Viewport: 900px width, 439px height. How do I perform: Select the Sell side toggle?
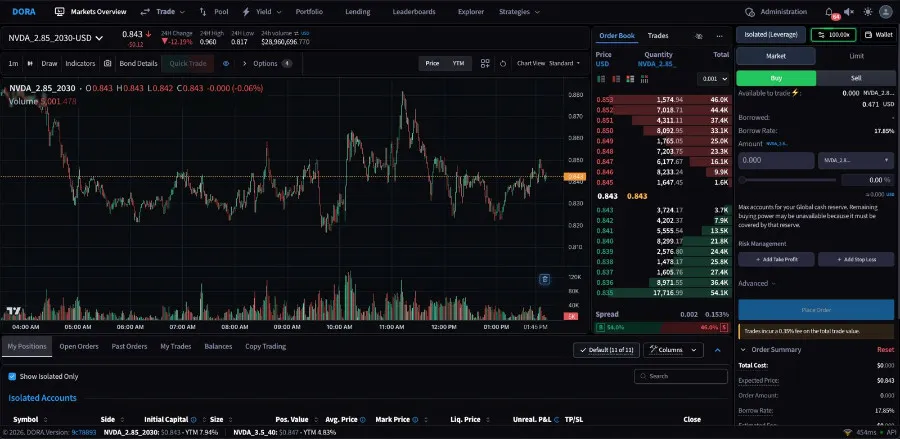pyautogui.click(x=855, y=78)
